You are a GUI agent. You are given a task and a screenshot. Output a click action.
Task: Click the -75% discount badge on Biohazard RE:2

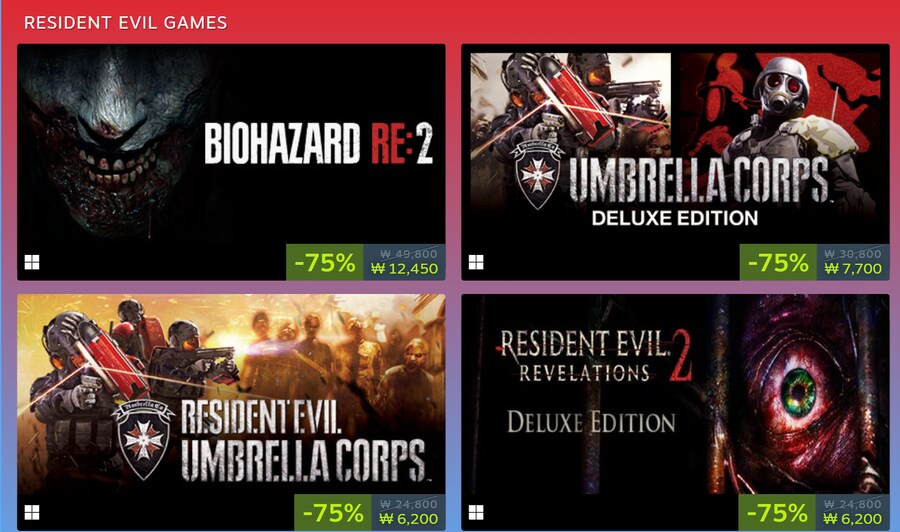(x=325, y=262)
